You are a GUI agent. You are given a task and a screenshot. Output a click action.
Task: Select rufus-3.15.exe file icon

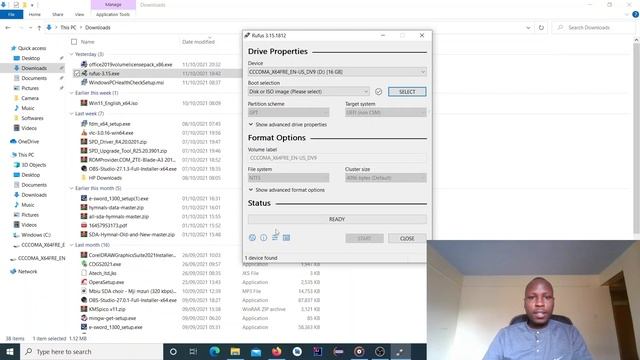tap(84, 73)
